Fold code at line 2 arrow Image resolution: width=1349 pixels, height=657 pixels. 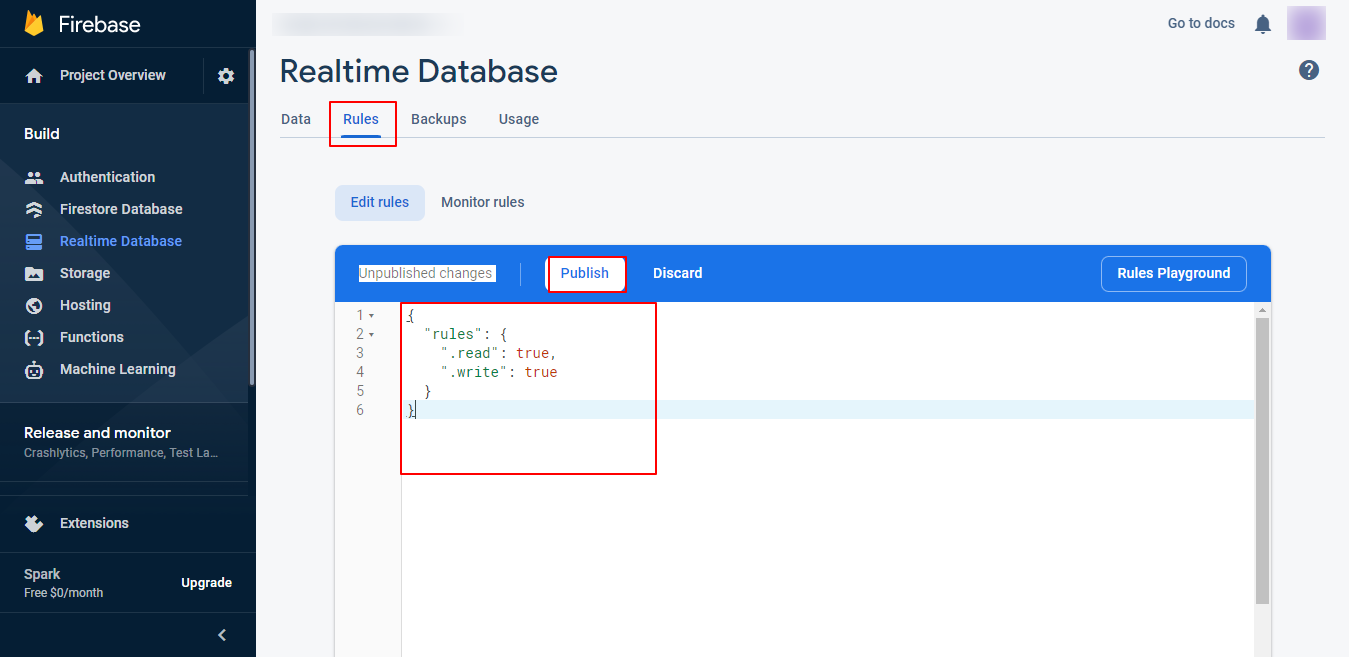(372, 335)
